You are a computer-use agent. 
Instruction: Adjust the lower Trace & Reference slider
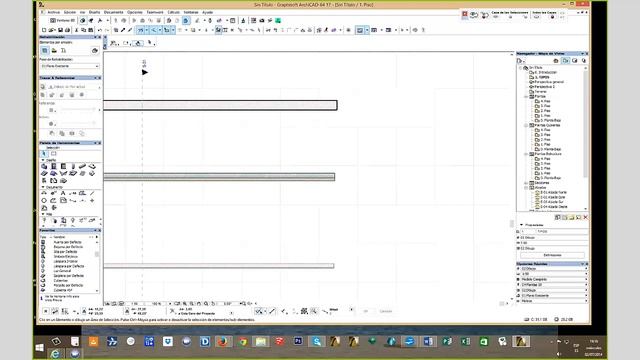tap(78, 123)
